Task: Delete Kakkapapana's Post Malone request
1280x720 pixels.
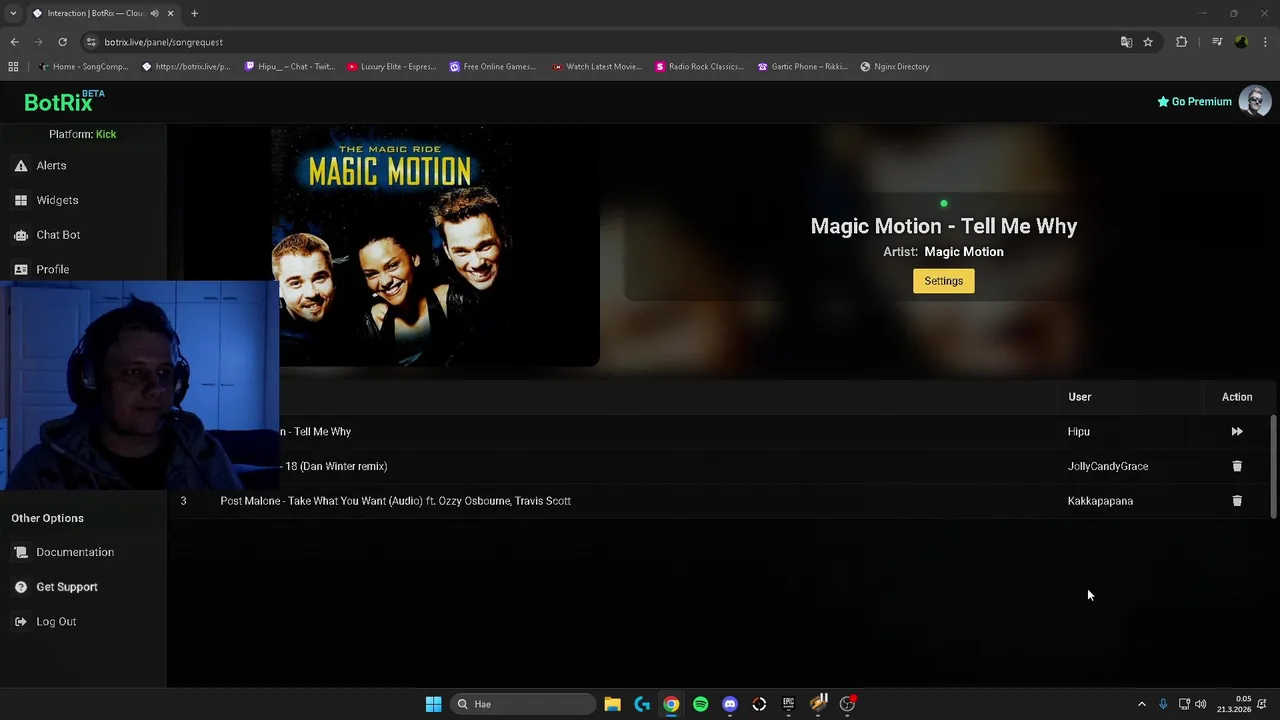Action: pyautogui.click(x=1237, y=501)
